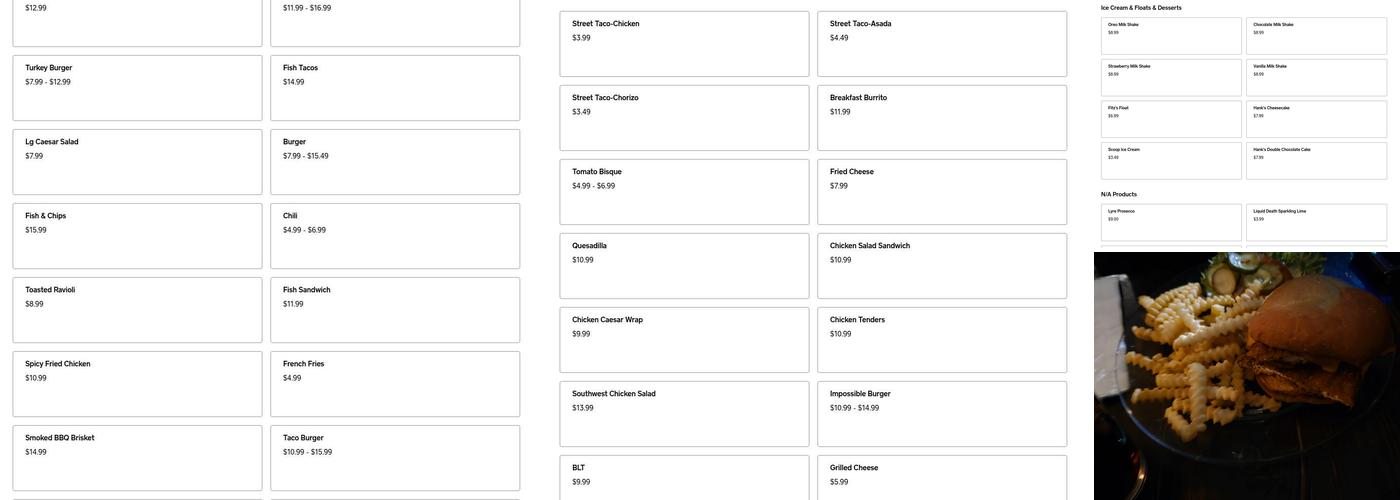Image resolution: width=1400 pixels, height=500 pixels.
Task: Open the Smoked BBQ Brisket card
Action: [x=137, y=458]
